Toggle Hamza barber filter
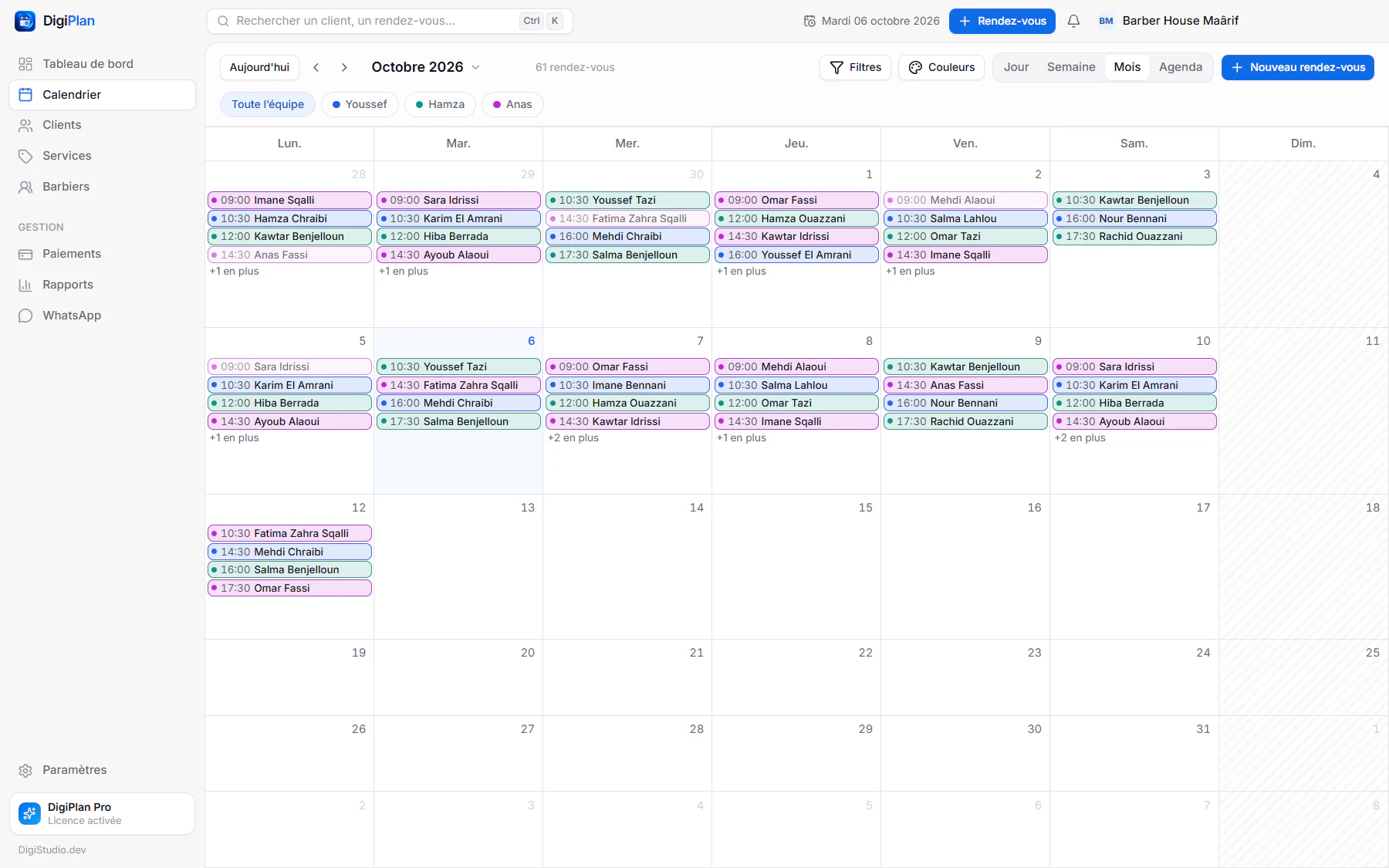Screen dimensions: 1389x868 tap(440, 104)
